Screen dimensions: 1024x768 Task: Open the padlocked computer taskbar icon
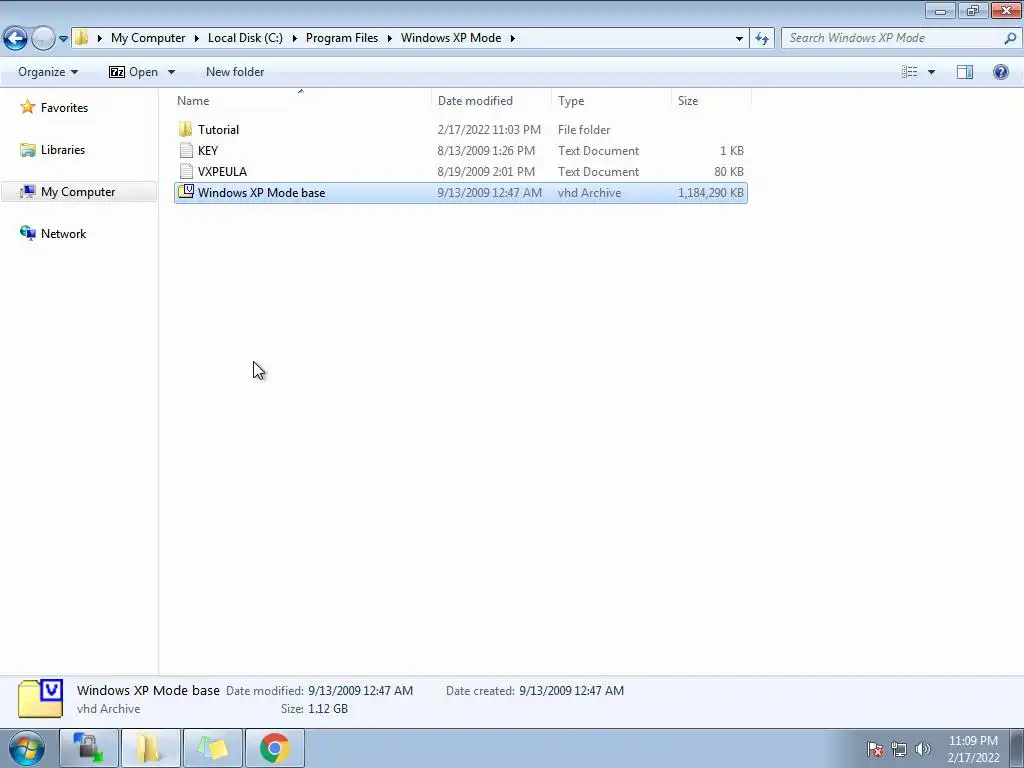point(89,748)
